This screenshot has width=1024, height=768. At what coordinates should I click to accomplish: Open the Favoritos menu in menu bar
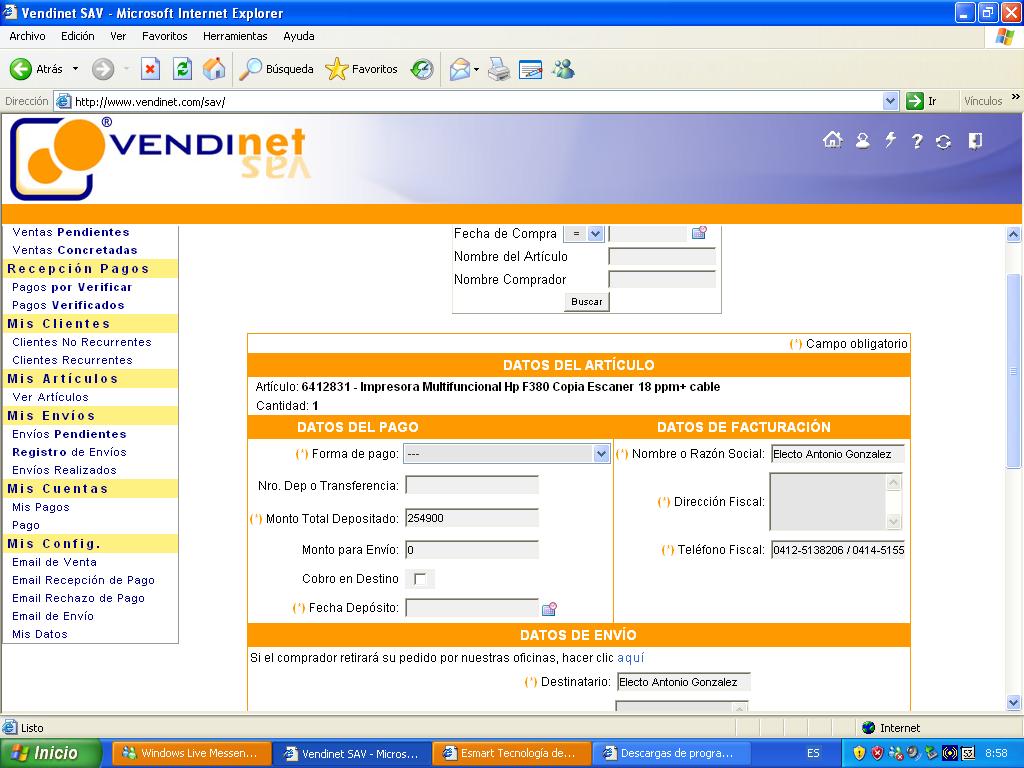pyautogui.click(x=165, y=36)
